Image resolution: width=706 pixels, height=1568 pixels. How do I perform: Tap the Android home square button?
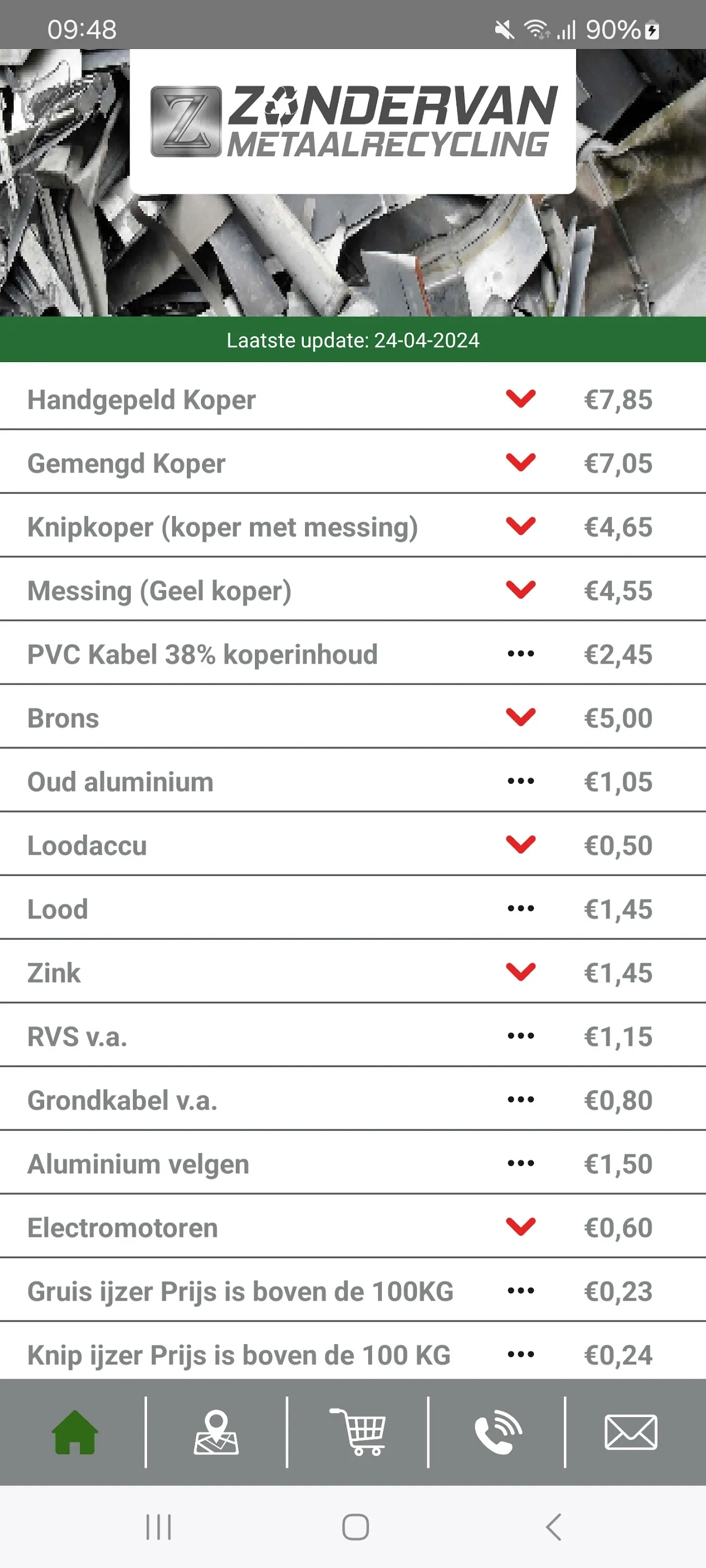click(355, 1527)
